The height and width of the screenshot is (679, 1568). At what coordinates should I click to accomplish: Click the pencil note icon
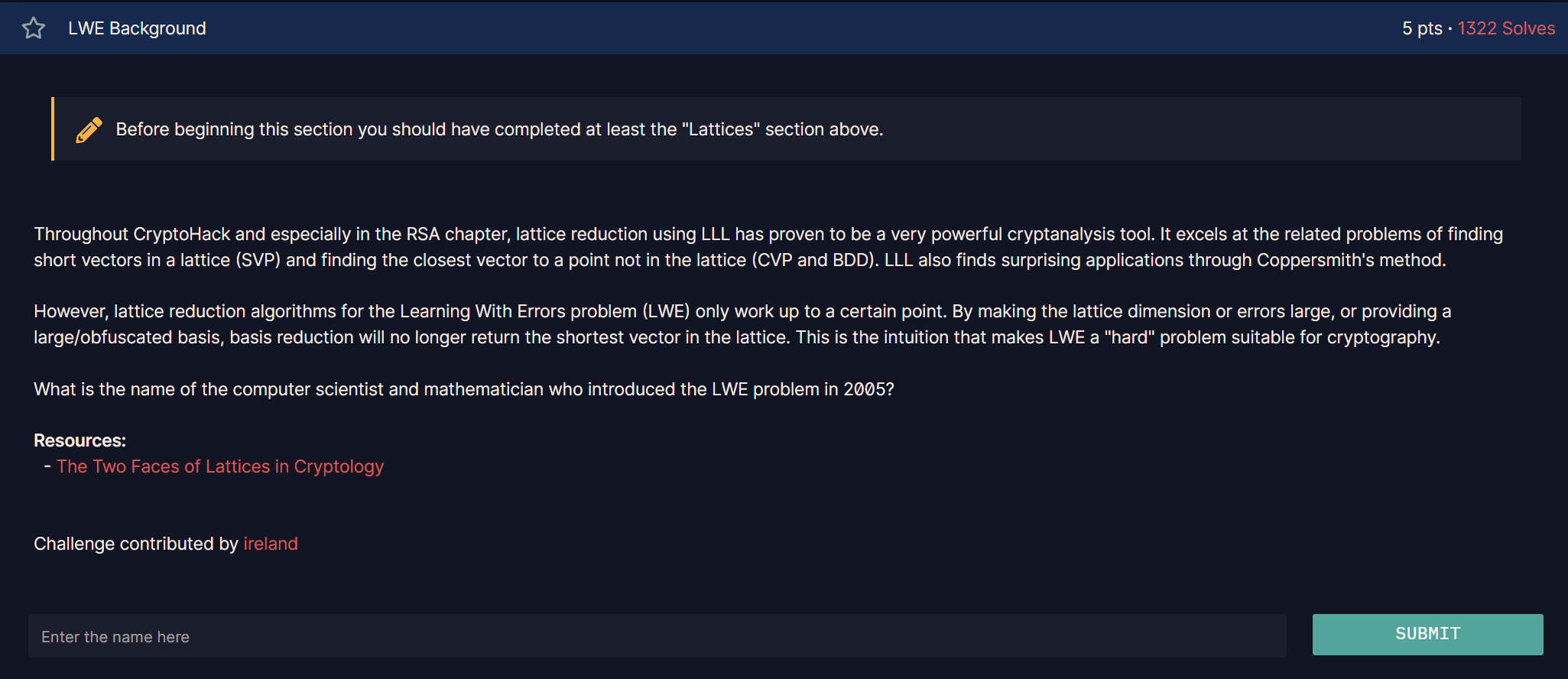click(x=89, y=129)
